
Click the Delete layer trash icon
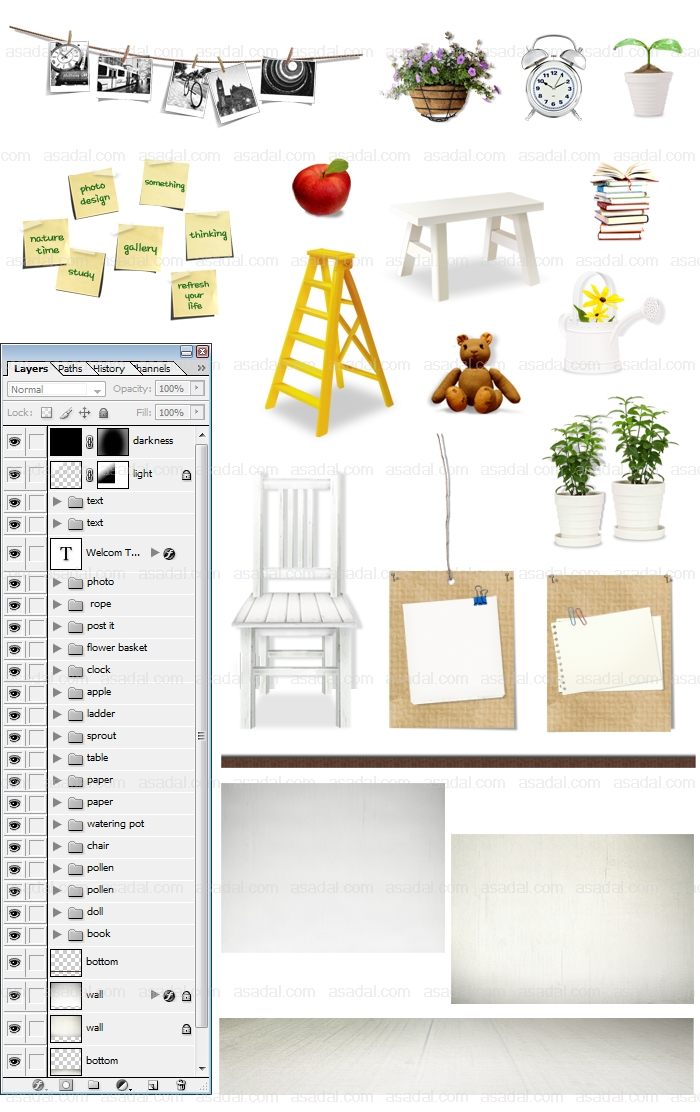181,1084
